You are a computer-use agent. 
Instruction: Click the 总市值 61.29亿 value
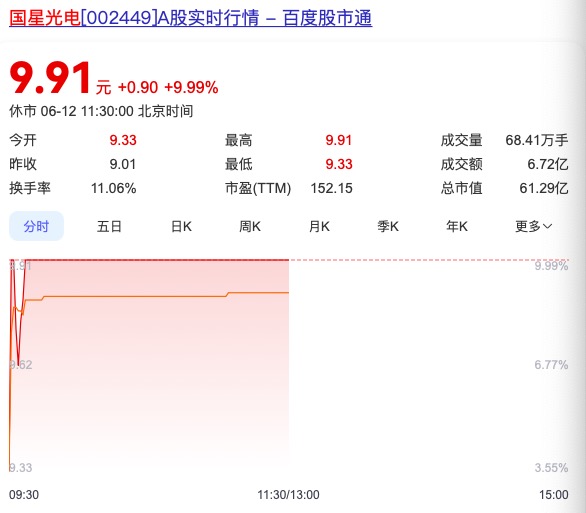[x=544, y=188]
